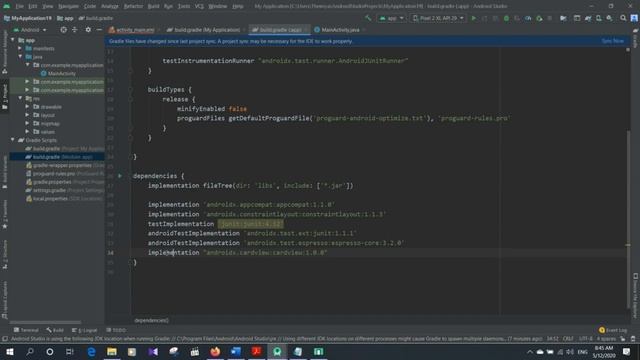Click Select Opened File target icon
Screen dimensions: 640x360
63,30
